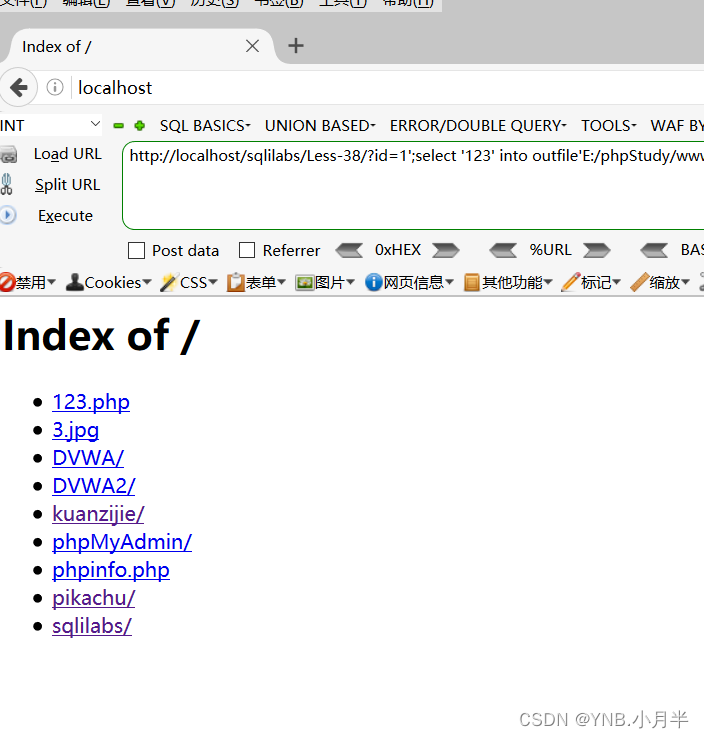Open the 其他功能 toolbar menu
Viewport: 704px width, 738px height.
pos(508,282)
